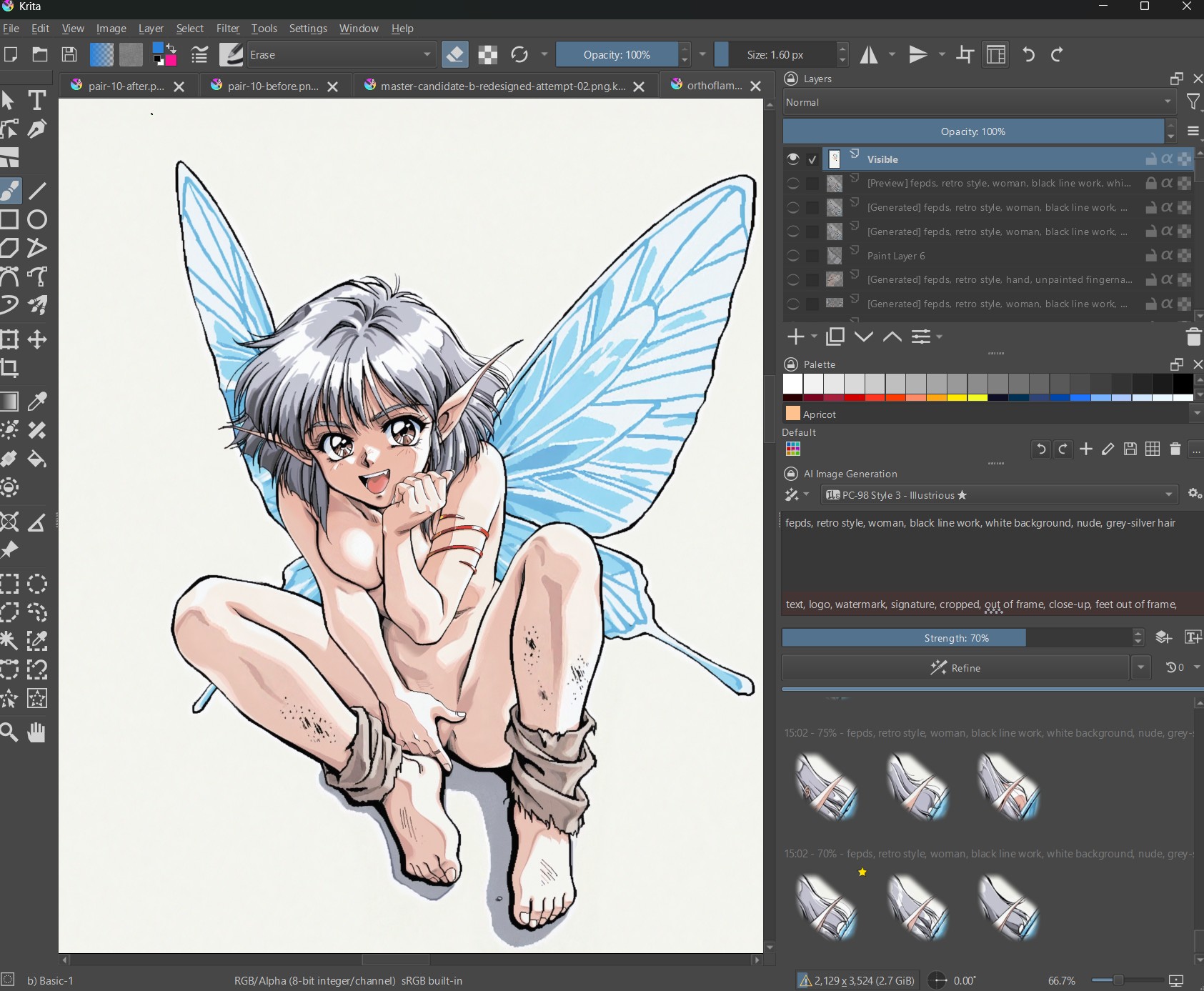Adjust the Layers Opacity 100% slider

tap(973, 131)
